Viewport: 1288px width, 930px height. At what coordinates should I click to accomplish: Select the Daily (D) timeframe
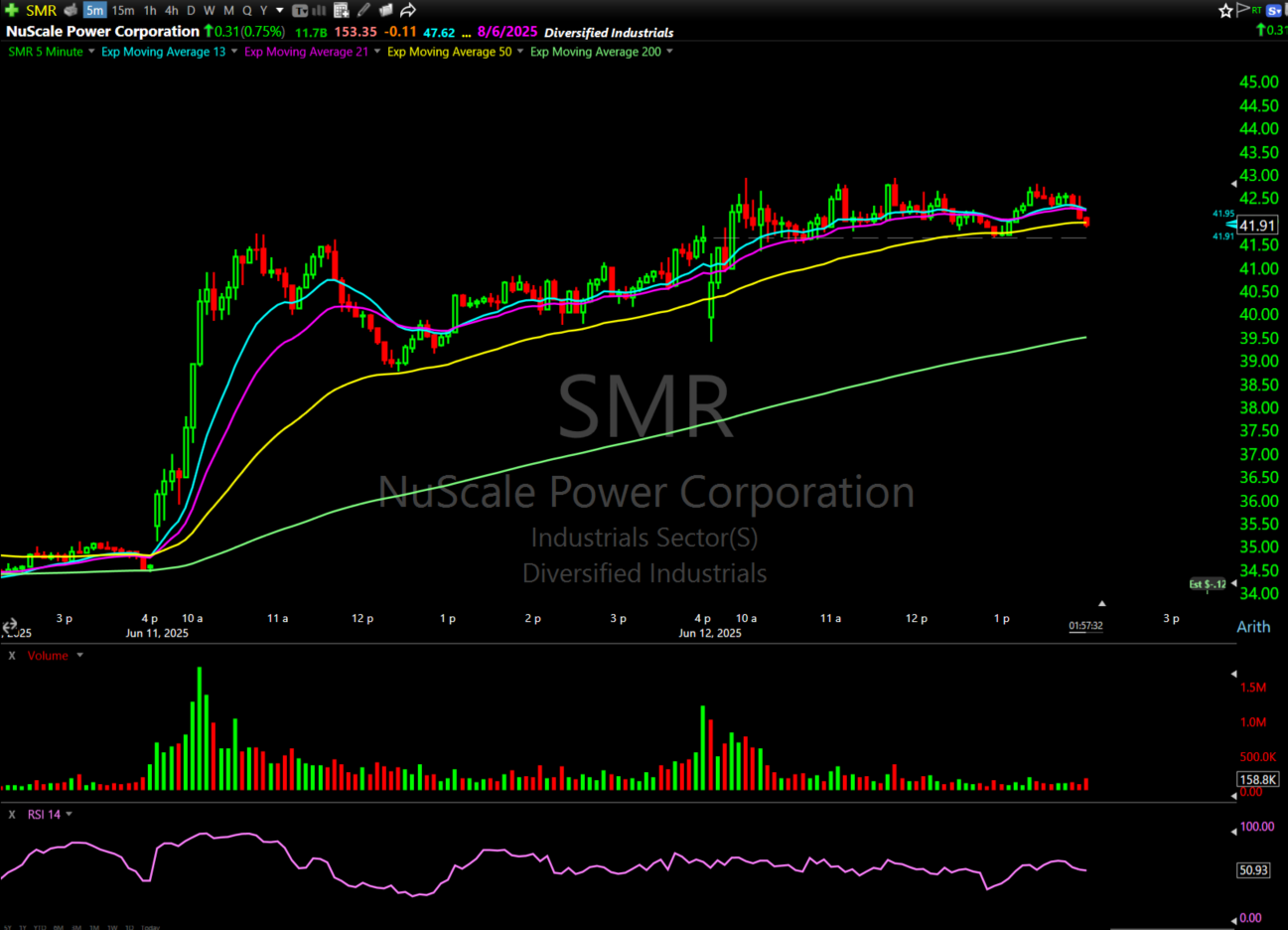(x=192, y=10)
